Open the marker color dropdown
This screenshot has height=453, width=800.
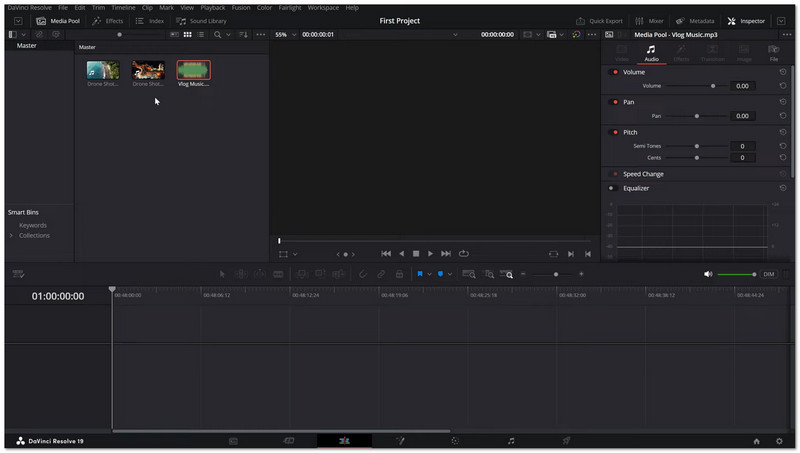449,274
